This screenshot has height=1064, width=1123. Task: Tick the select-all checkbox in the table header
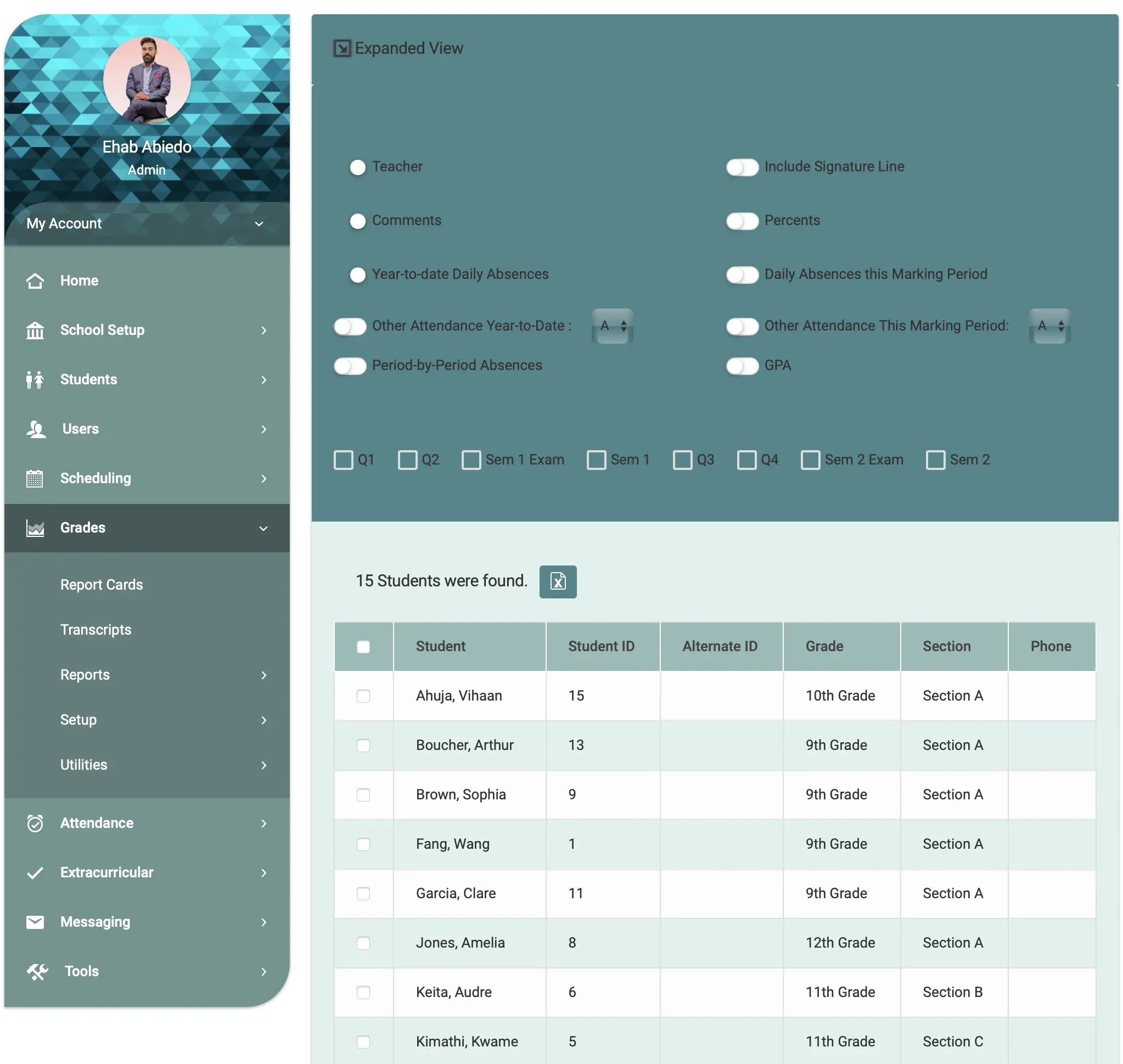363,647
